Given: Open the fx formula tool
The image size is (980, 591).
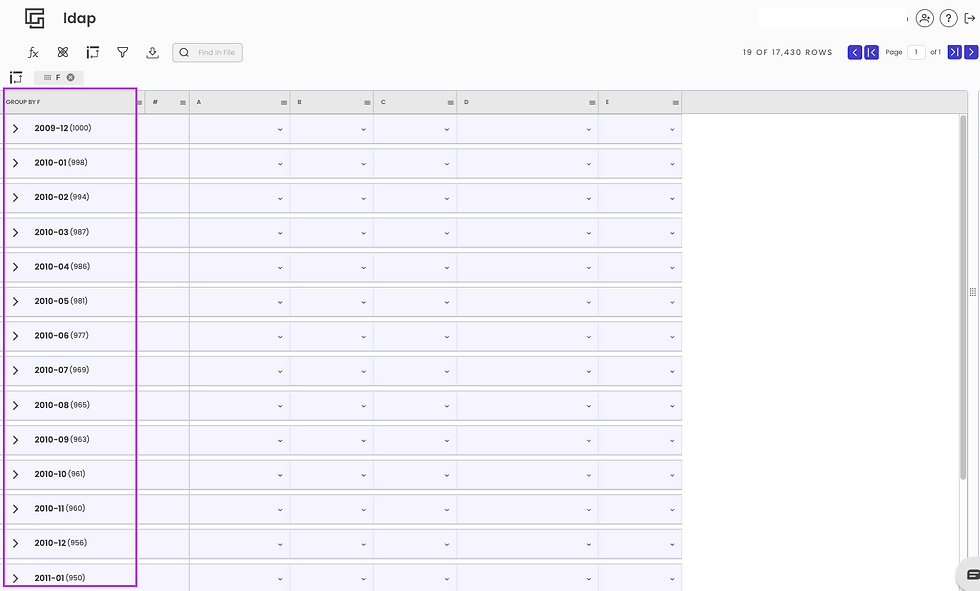Looking at the screenshot, I should pos(33,52).
